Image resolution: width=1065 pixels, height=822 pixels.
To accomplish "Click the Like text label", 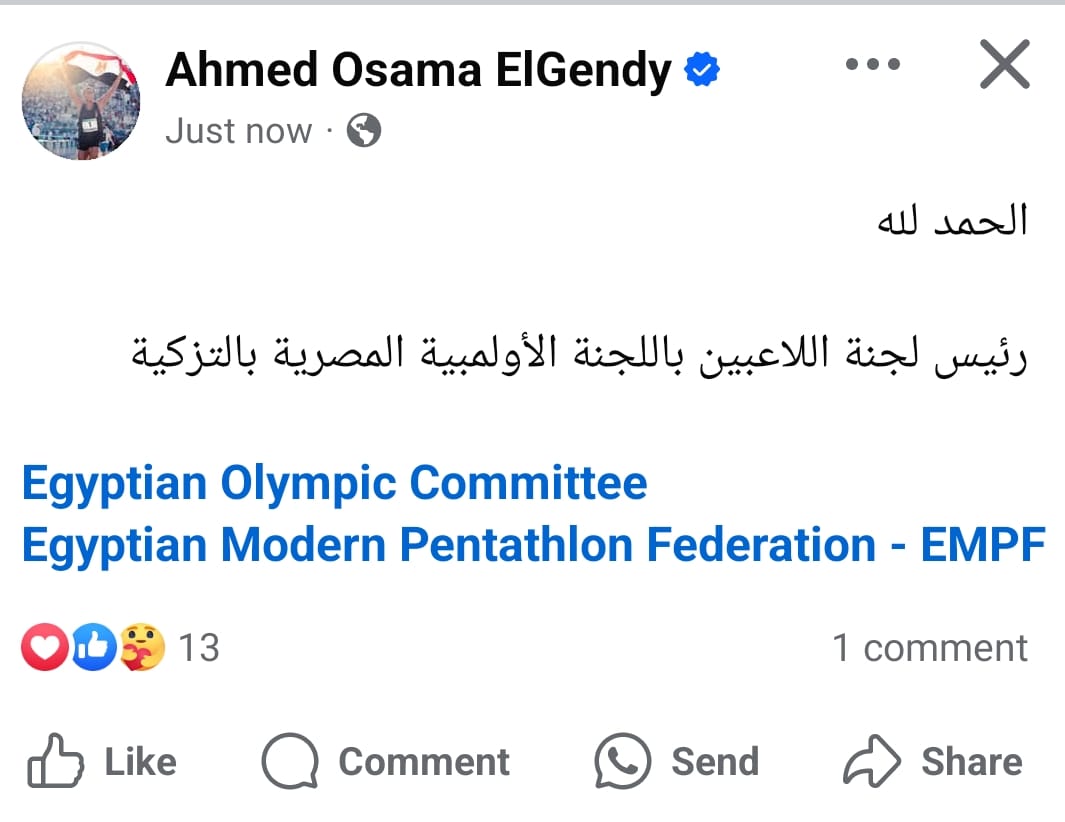I will (138, 761).
